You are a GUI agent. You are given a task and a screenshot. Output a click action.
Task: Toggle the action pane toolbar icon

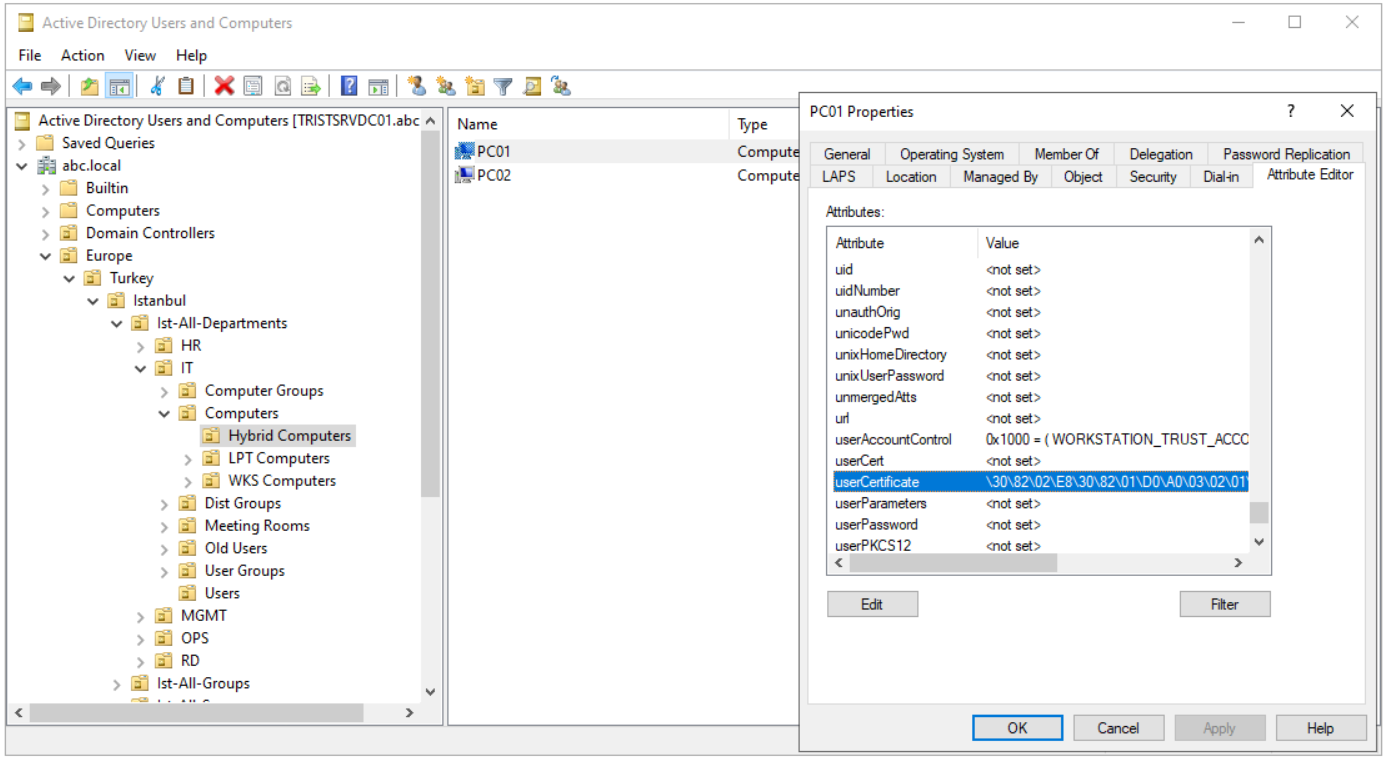click(x=378, y=87)
